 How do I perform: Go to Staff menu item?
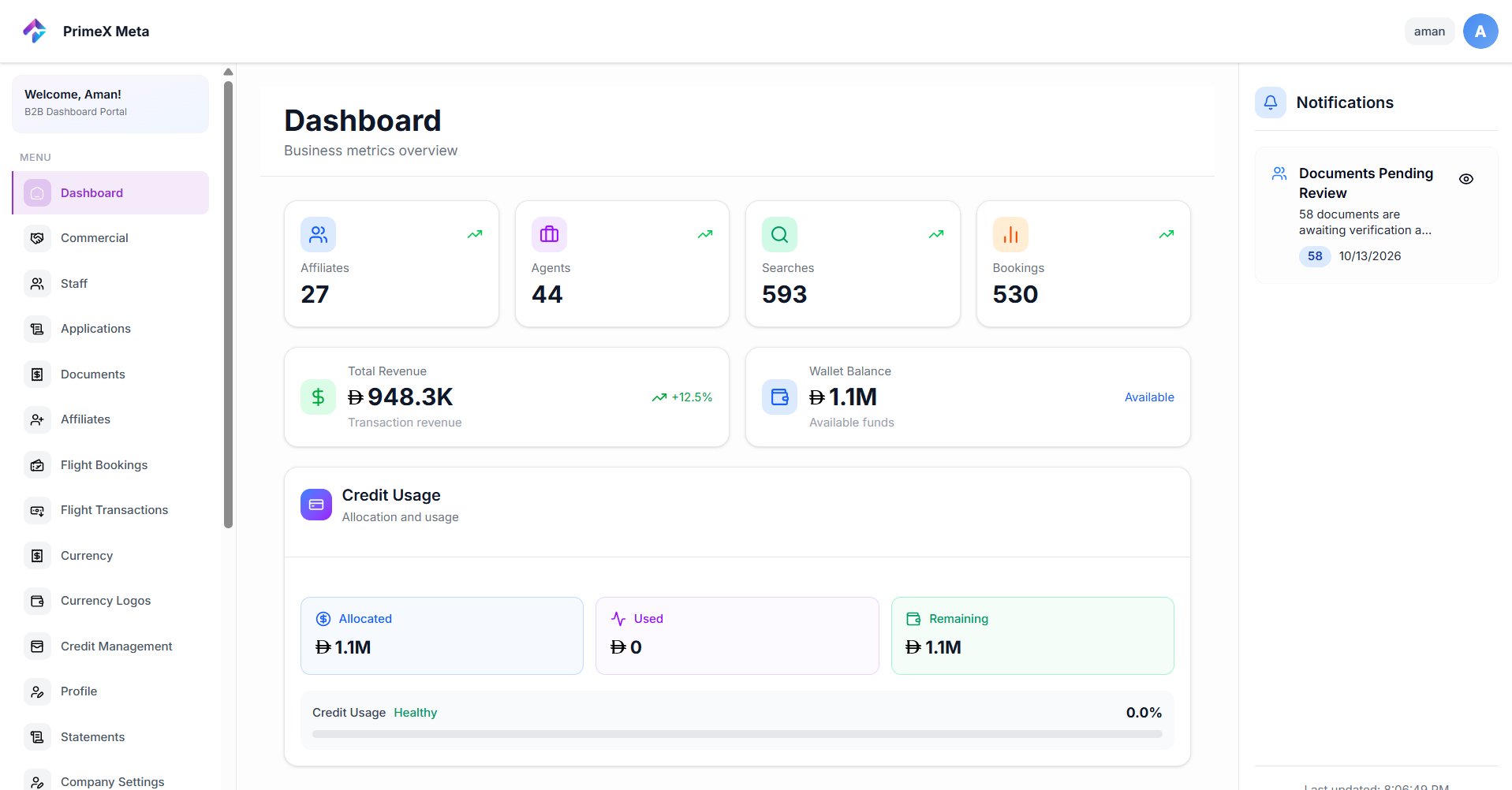point(110,284)
